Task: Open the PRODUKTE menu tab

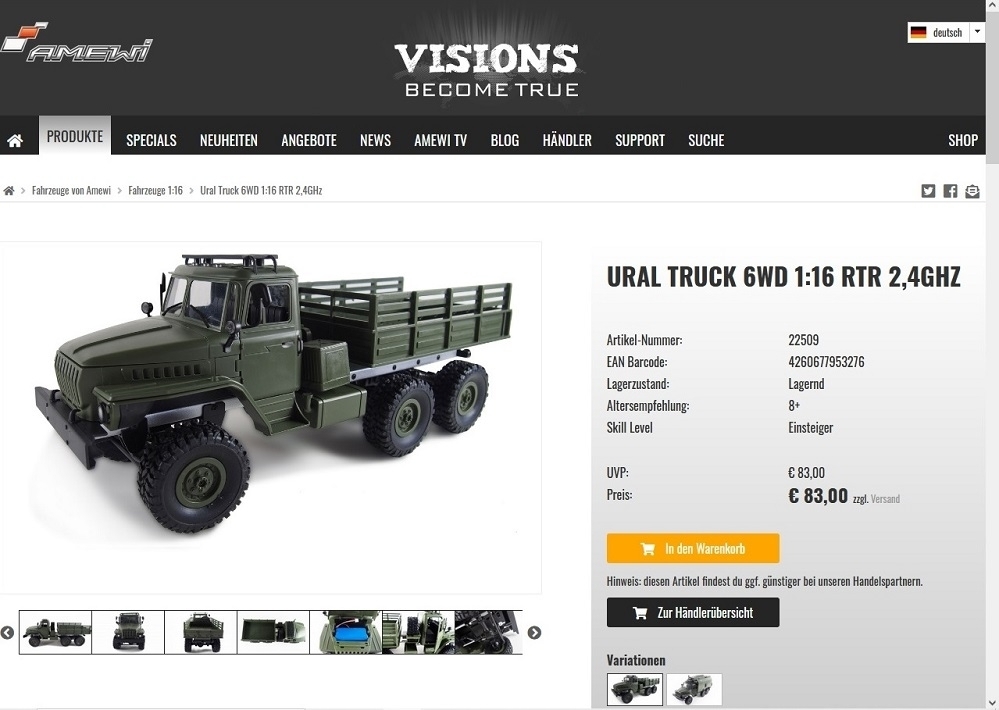Action: pyautogui.click(x=75, y=135)
